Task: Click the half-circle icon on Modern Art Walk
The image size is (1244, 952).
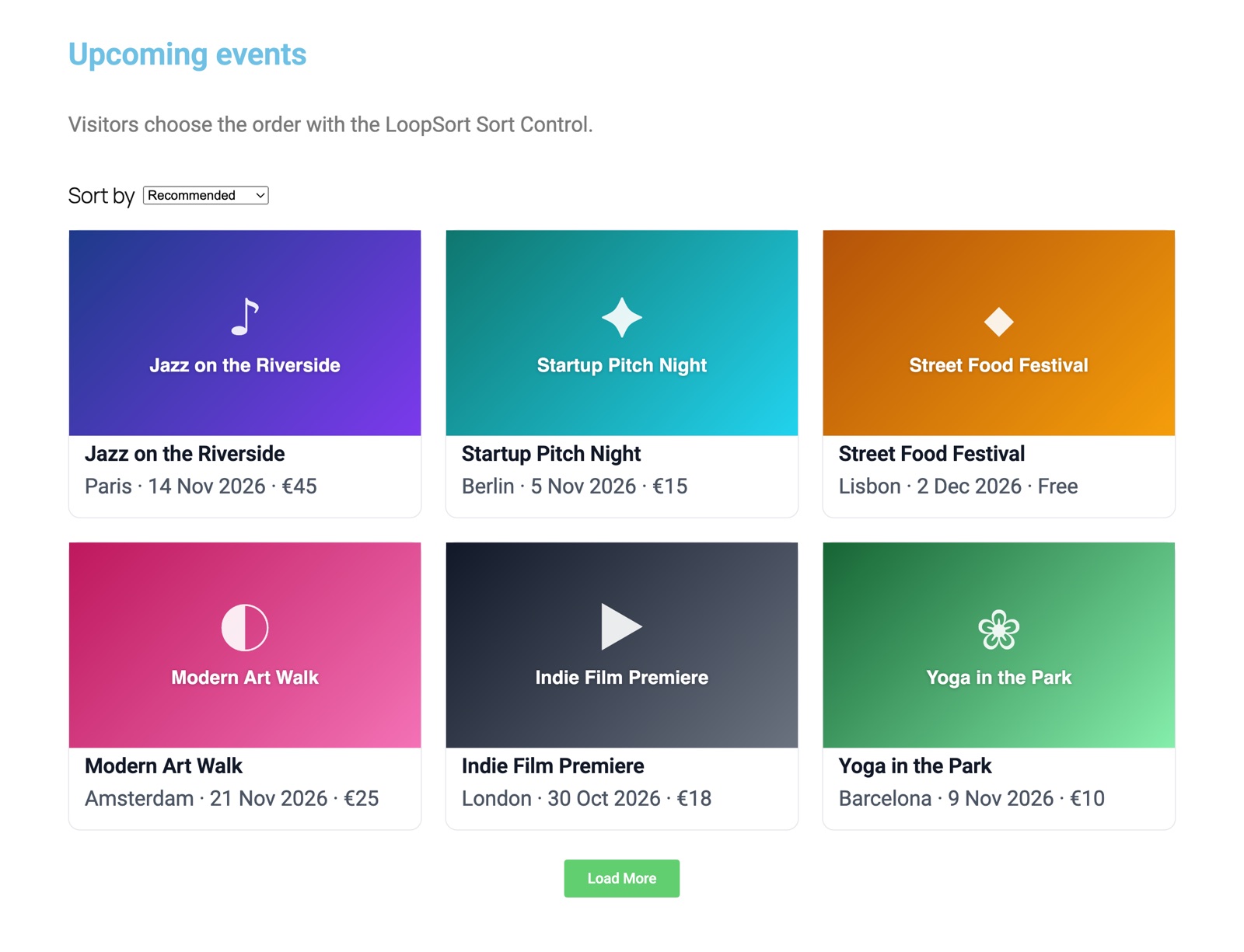Action: tap(245, 627)
